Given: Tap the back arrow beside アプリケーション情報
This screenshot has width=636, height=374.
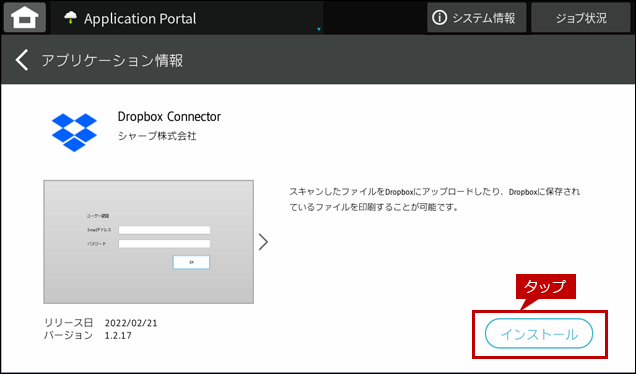Looking at the screenshot, I should [22, 60].
